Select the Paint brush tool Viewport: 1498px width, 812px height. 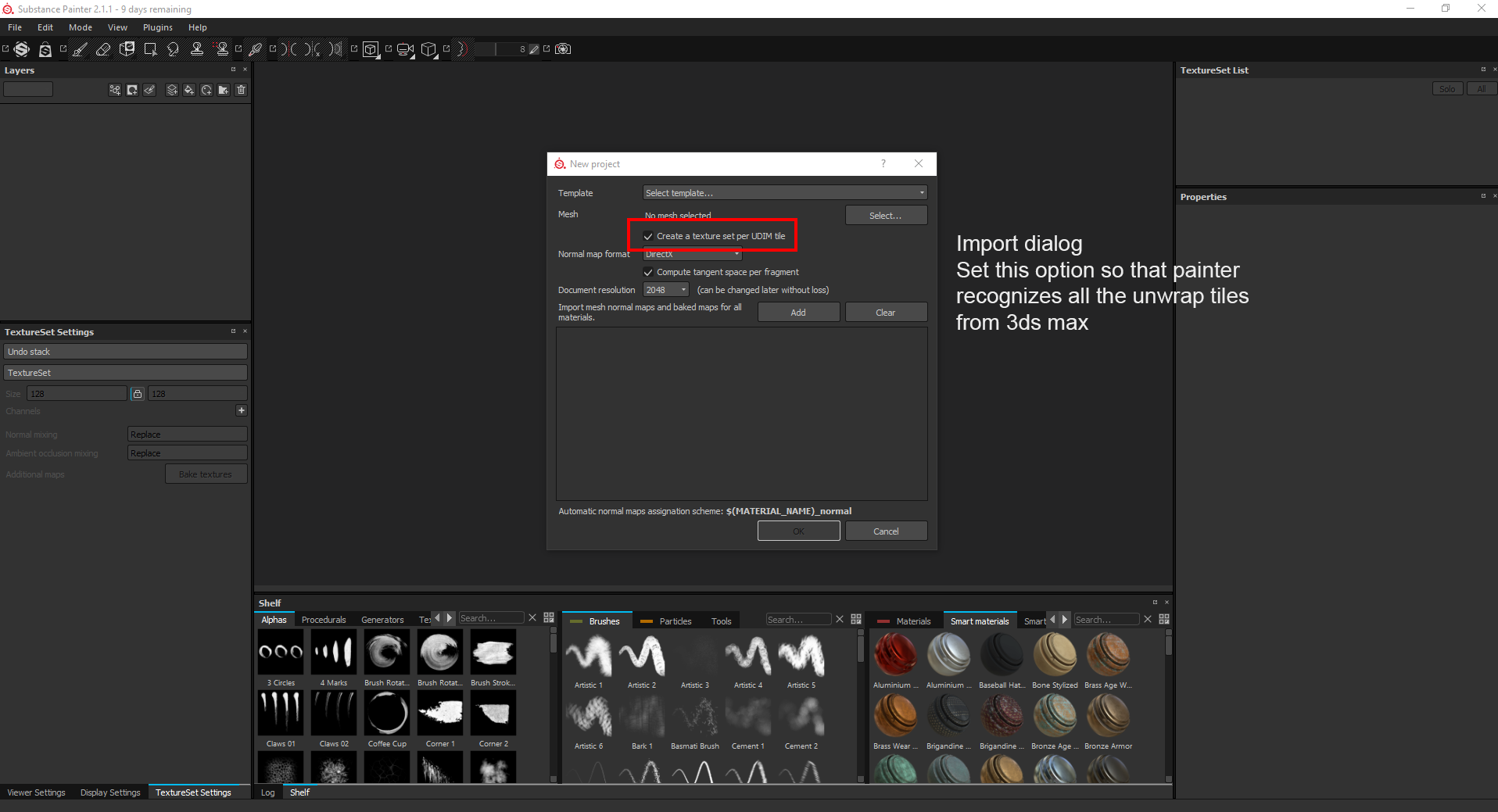[x=80, y=49]
